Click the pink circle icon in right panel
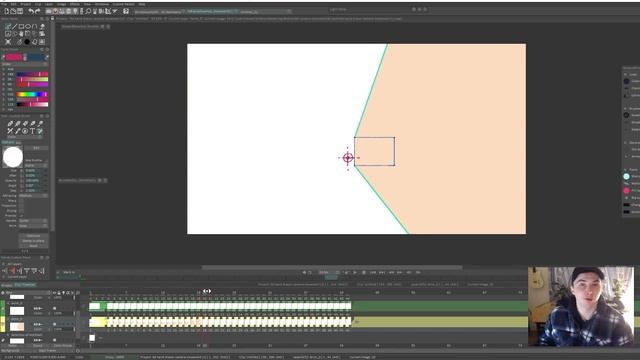Viewport: 640px width, 360px height. (627, 190)
